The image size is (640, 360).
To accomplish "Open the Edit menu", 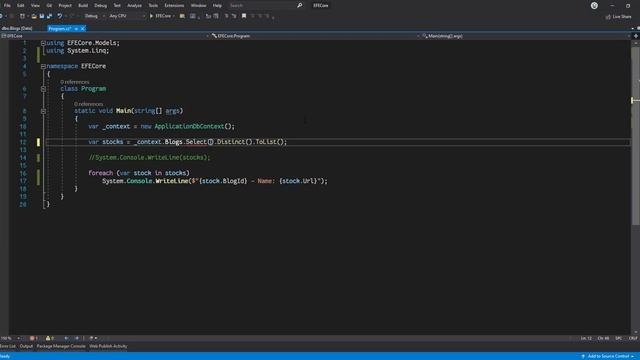I will 20,5.
